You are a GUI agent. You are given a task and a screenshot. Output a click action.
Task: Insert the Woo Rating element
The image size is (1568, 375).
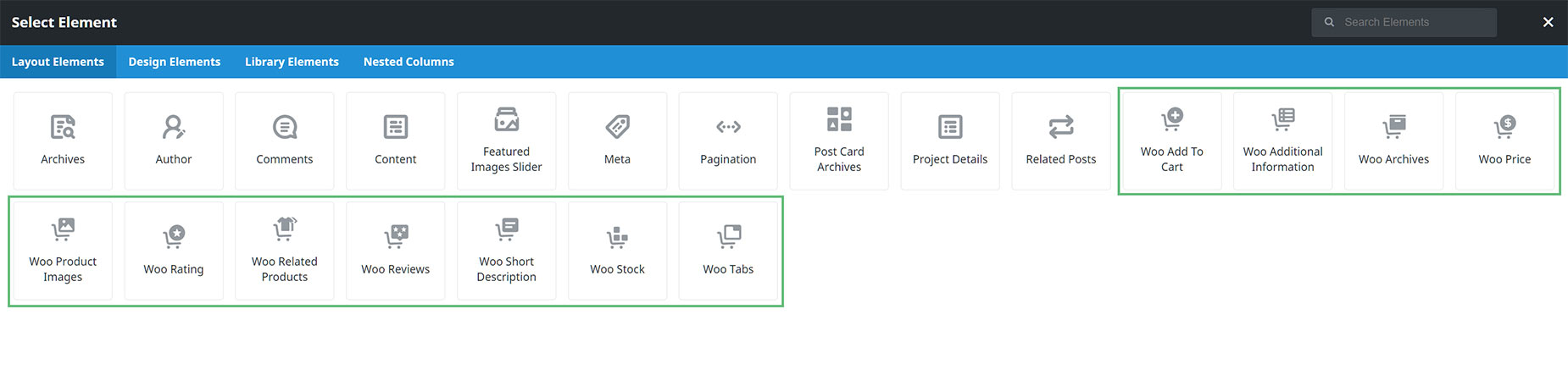click(174, 251)
